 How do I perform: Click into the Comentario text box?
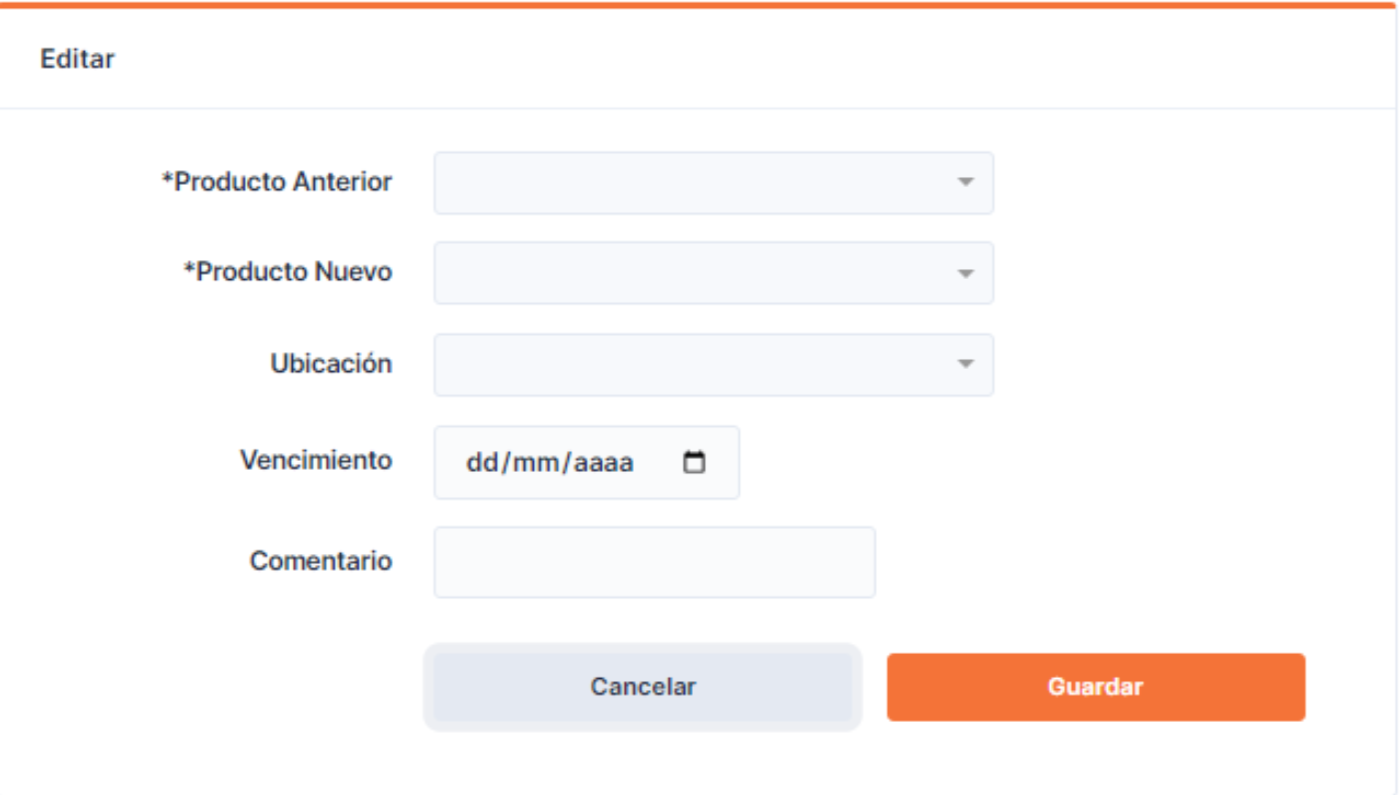(654, 562)
